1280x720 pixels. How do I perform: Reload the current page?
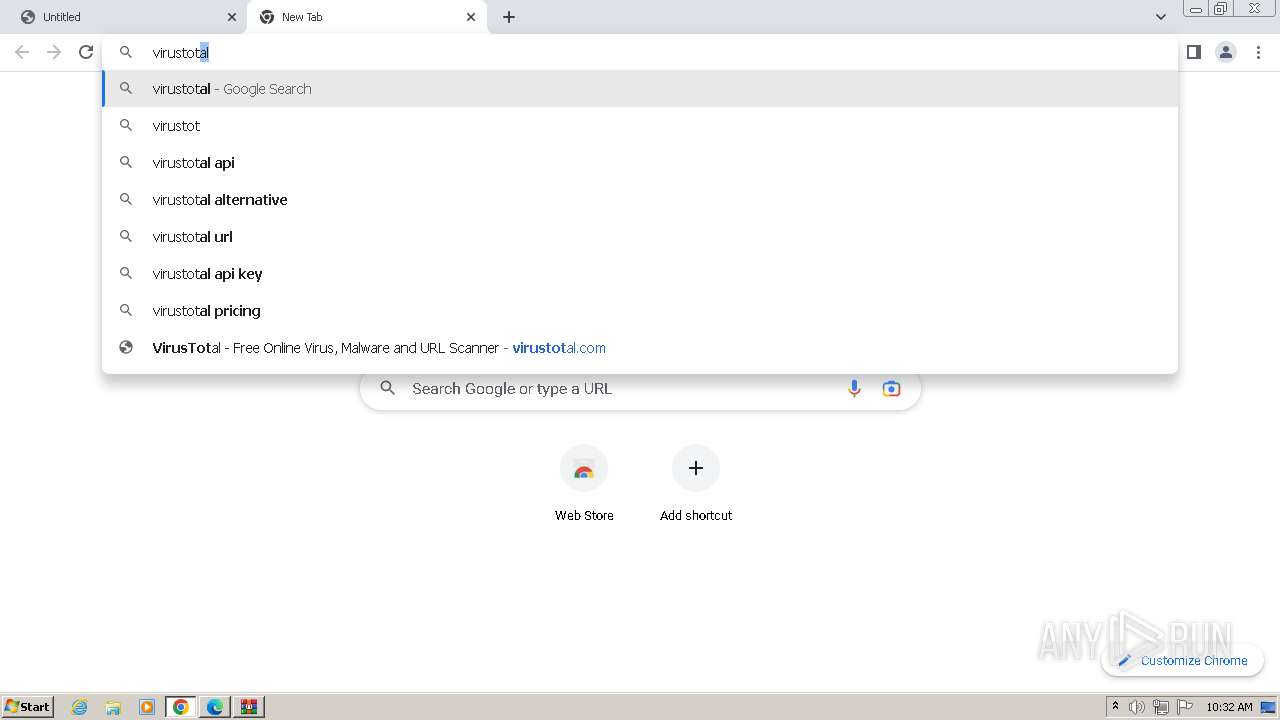(x=86, y=52)
